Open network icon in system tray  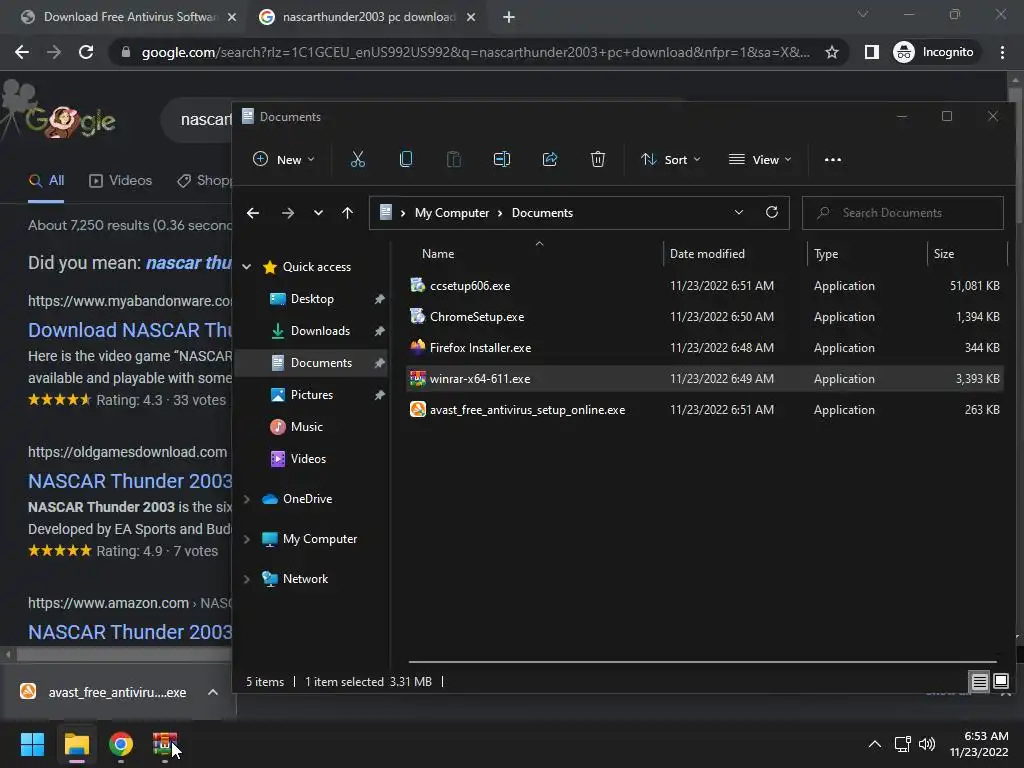pyautogui.click(x=903, y=744)
